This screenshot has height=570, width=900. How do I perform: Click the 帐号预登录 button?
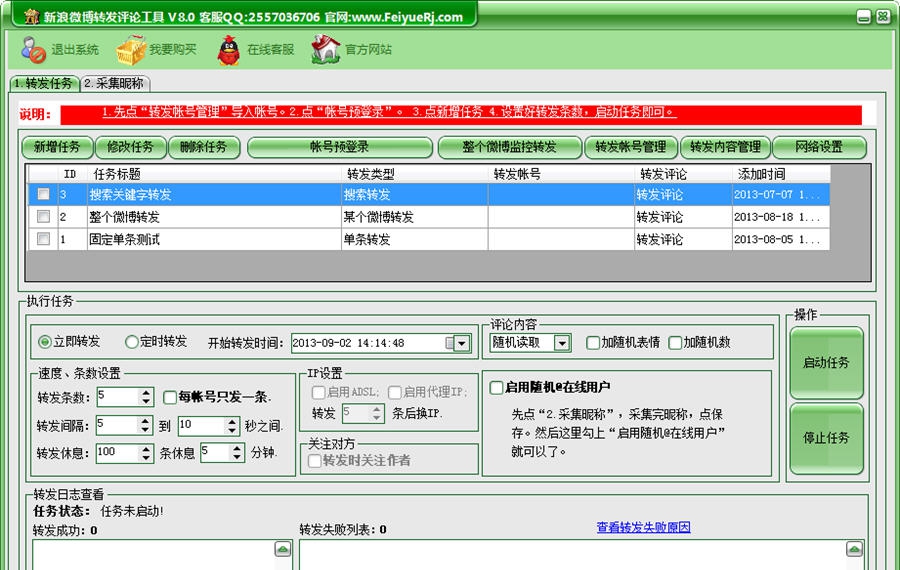point(340,148)
